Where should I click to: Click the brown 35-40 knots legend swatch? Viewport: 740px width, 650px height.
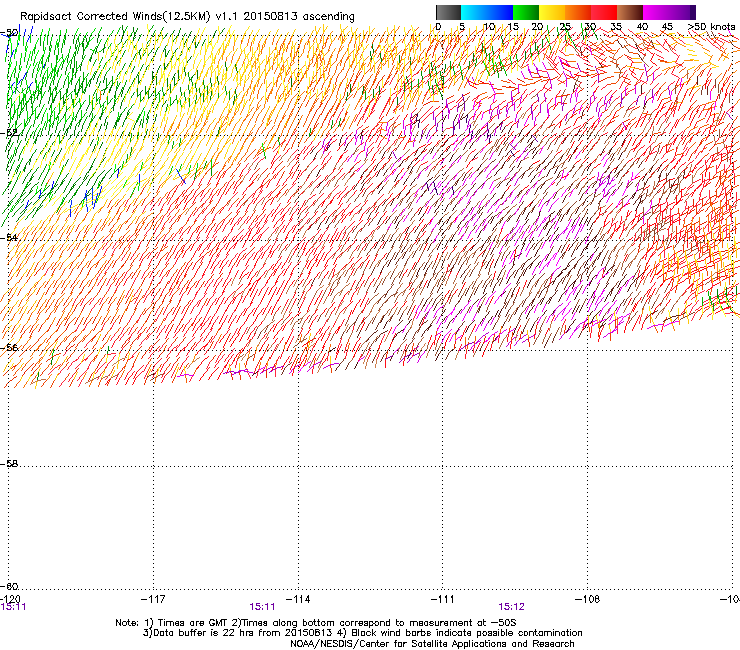click(630, 12)
